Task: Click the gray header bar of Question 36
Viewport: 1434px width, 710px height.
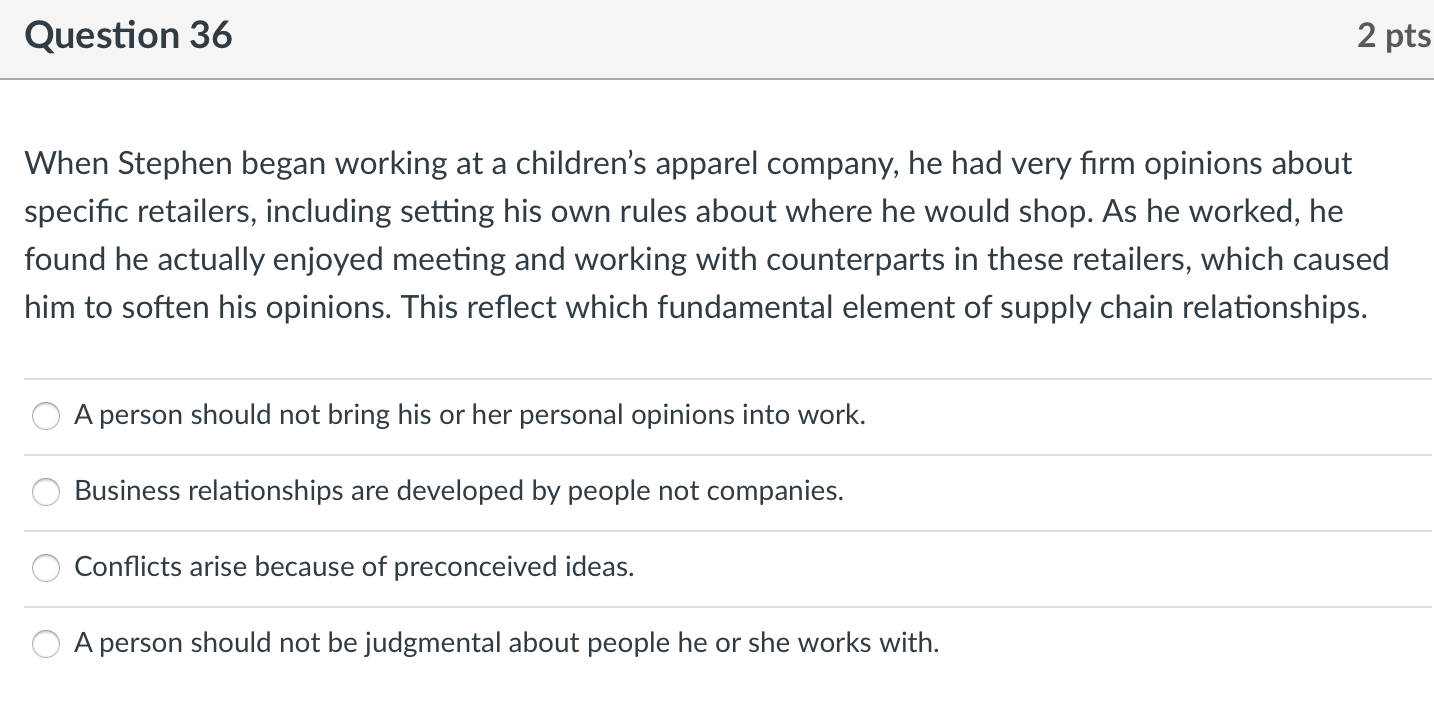Action: click(717, 39)
